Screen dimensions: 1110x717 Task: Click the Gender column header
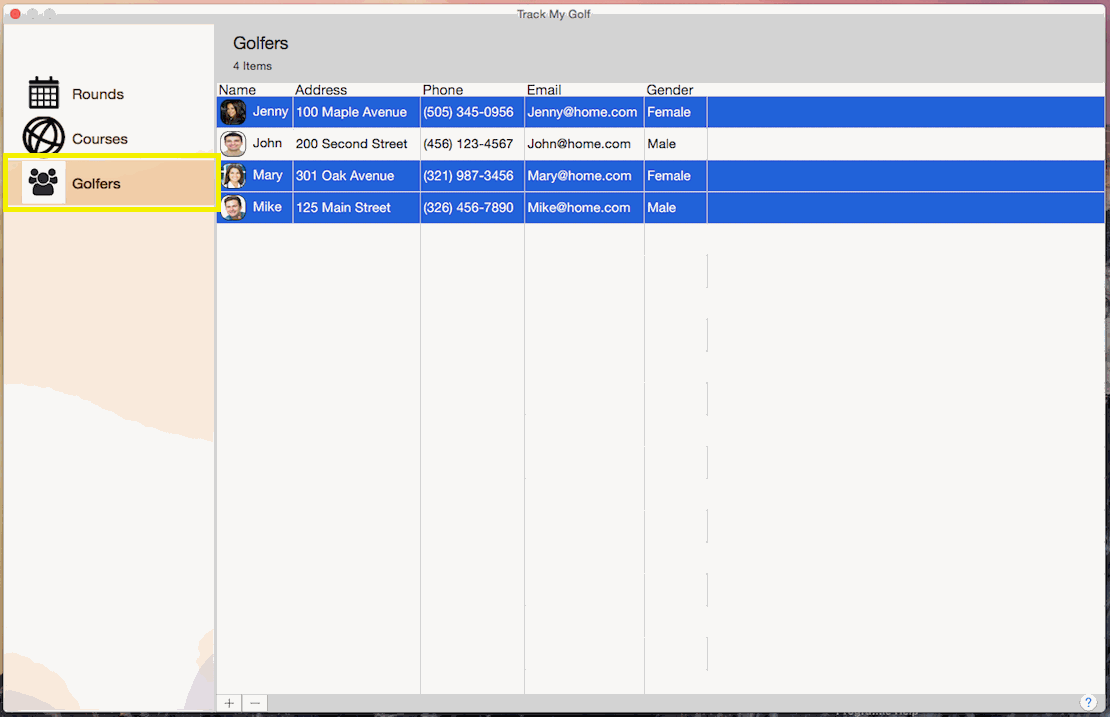670,90
